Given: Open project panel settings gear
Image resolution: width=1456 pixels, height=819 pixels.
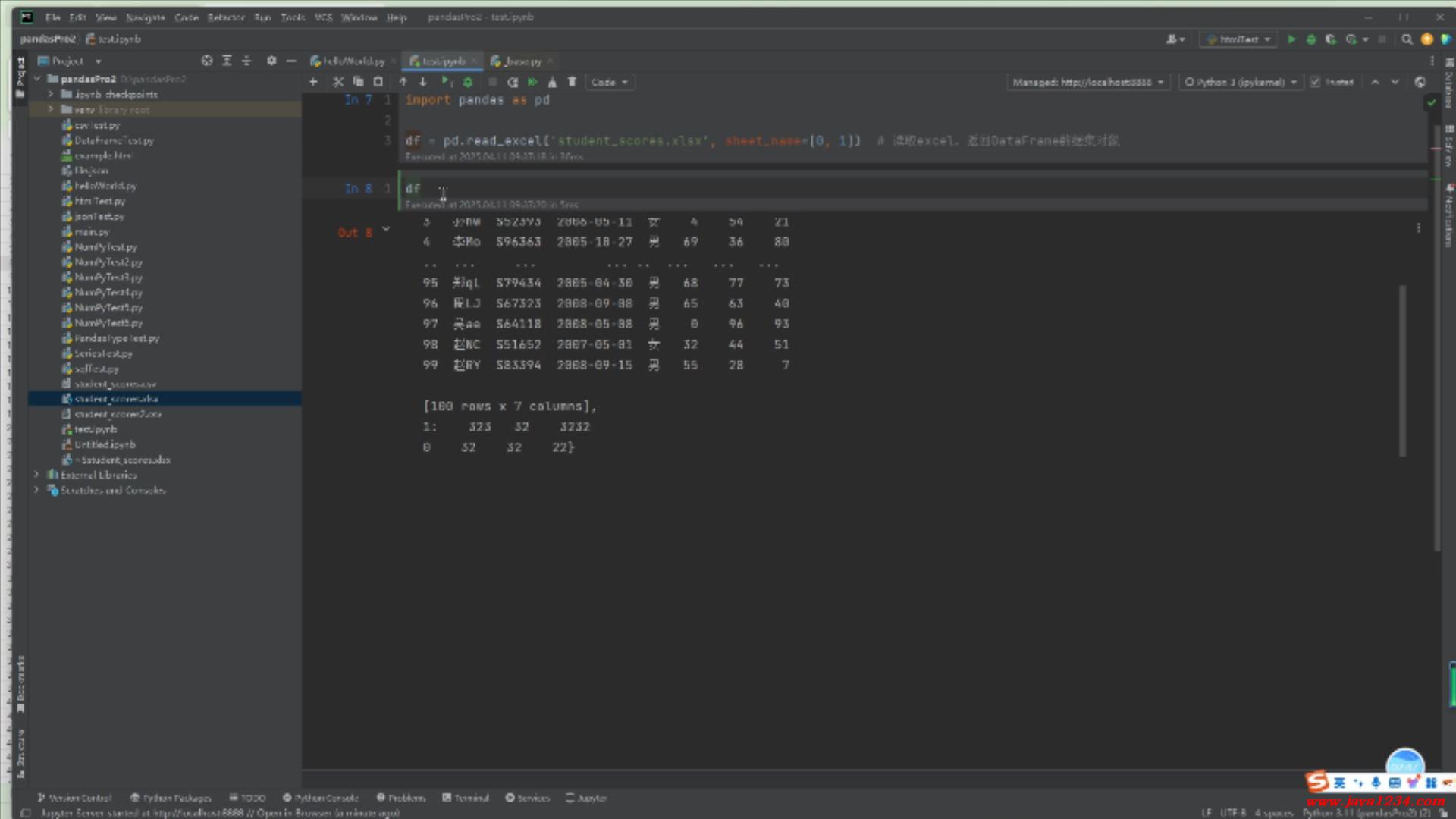Looking at the screenshot, I should click(x=271, y=61).
